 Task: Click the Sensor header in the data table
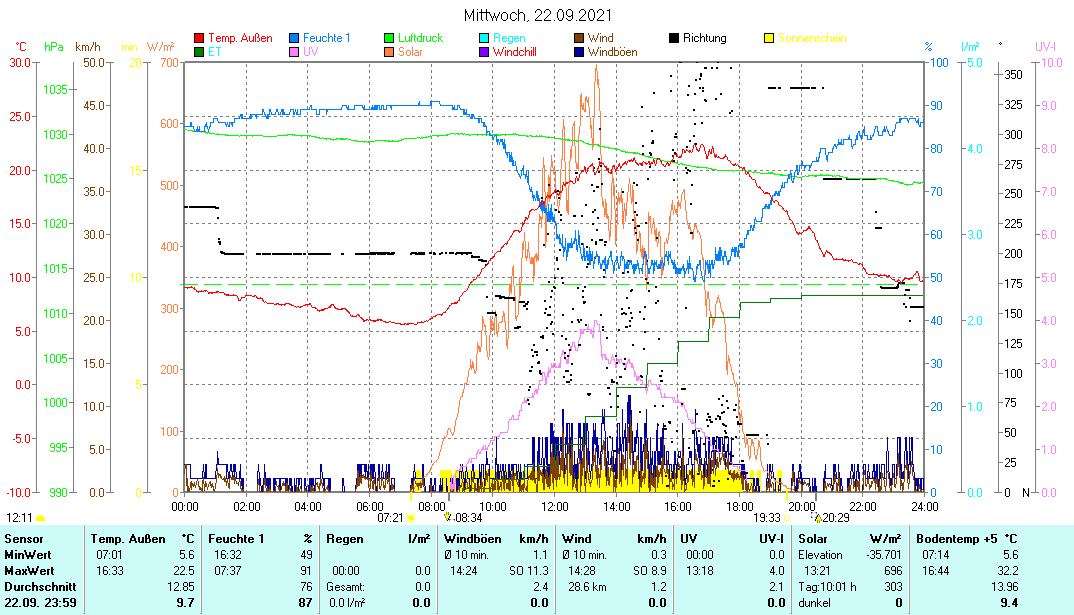pyautogui.click(x=24, y=539)
